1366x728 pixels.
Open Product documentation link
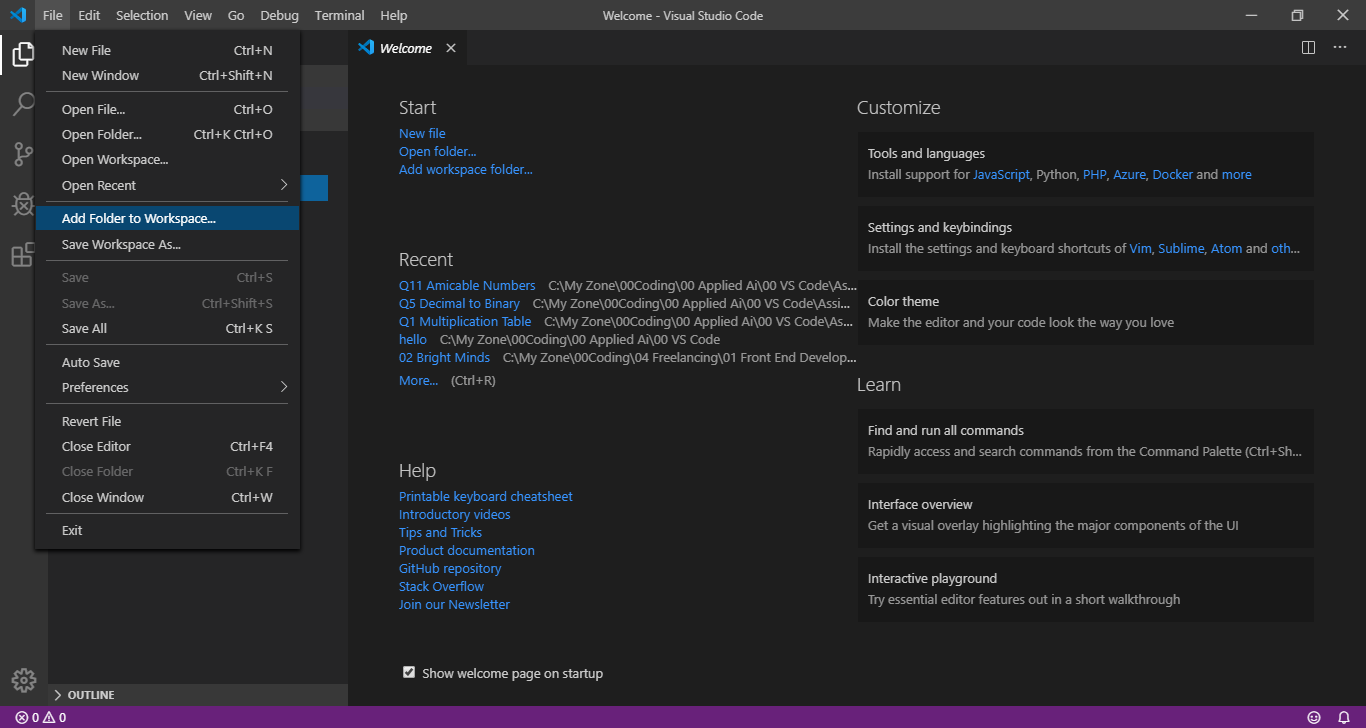(467, 550)
